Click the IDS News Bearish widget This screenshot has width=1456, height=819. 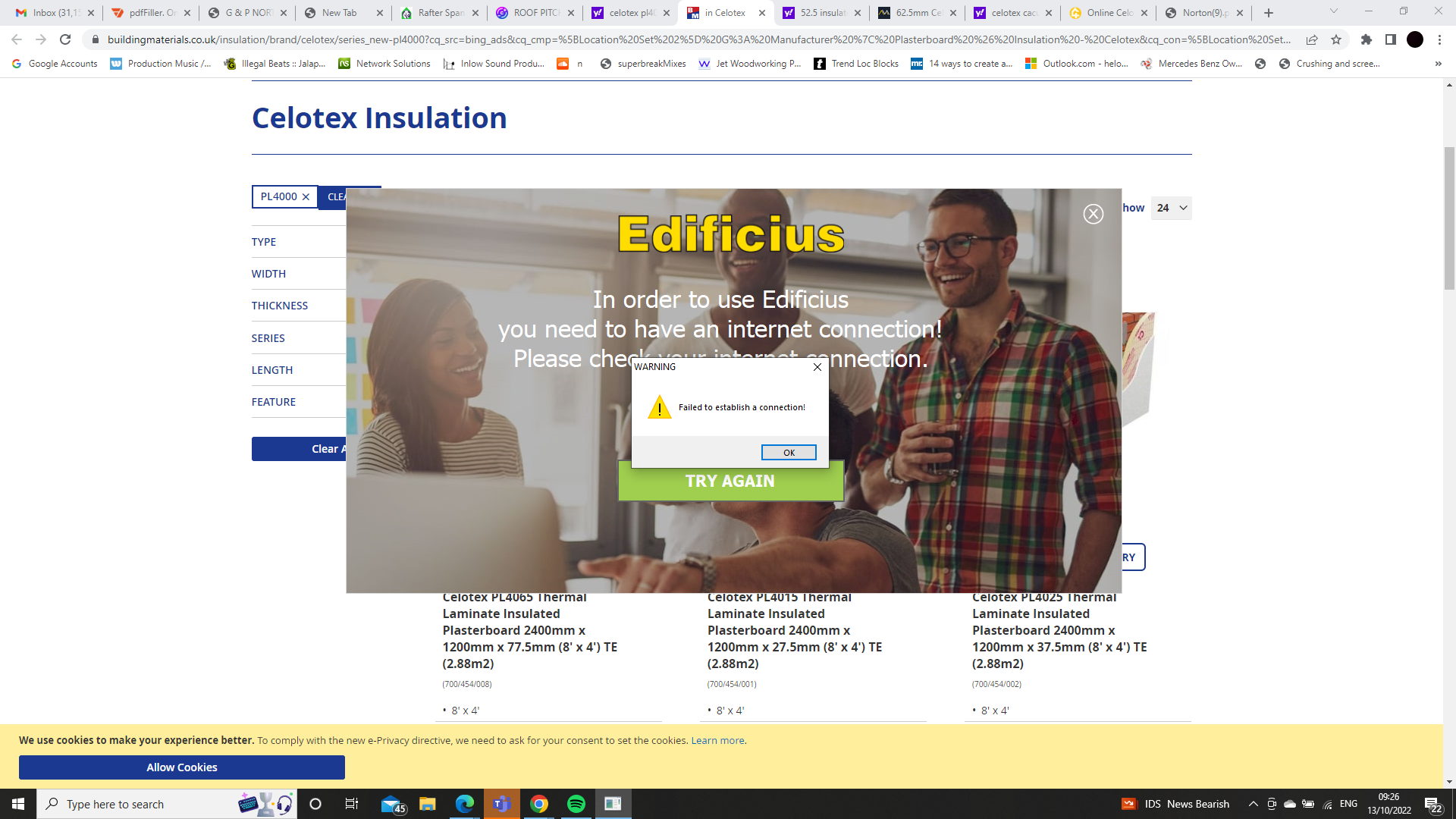pos(1175,804)
